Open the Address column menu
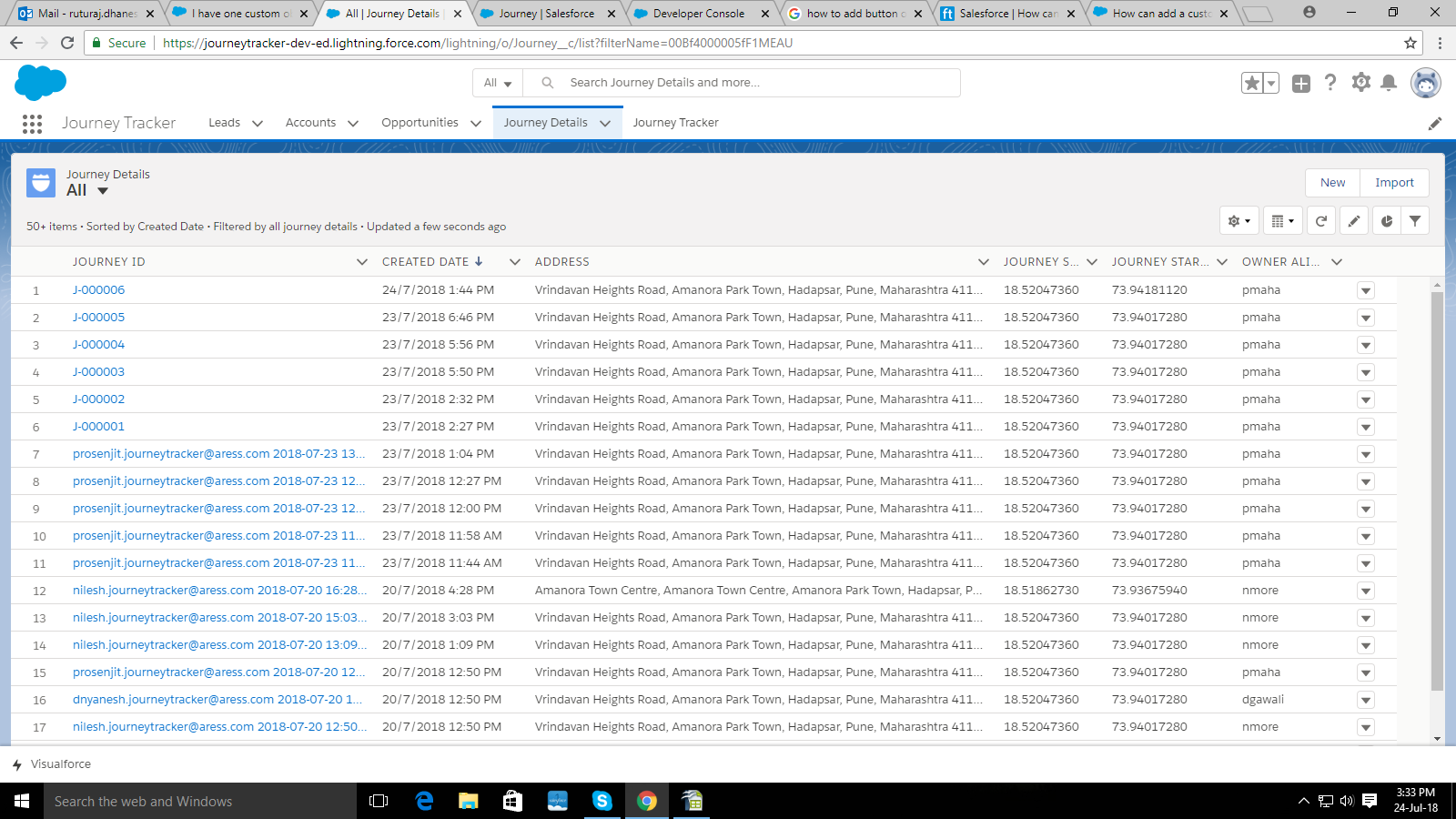 point(984,262)
